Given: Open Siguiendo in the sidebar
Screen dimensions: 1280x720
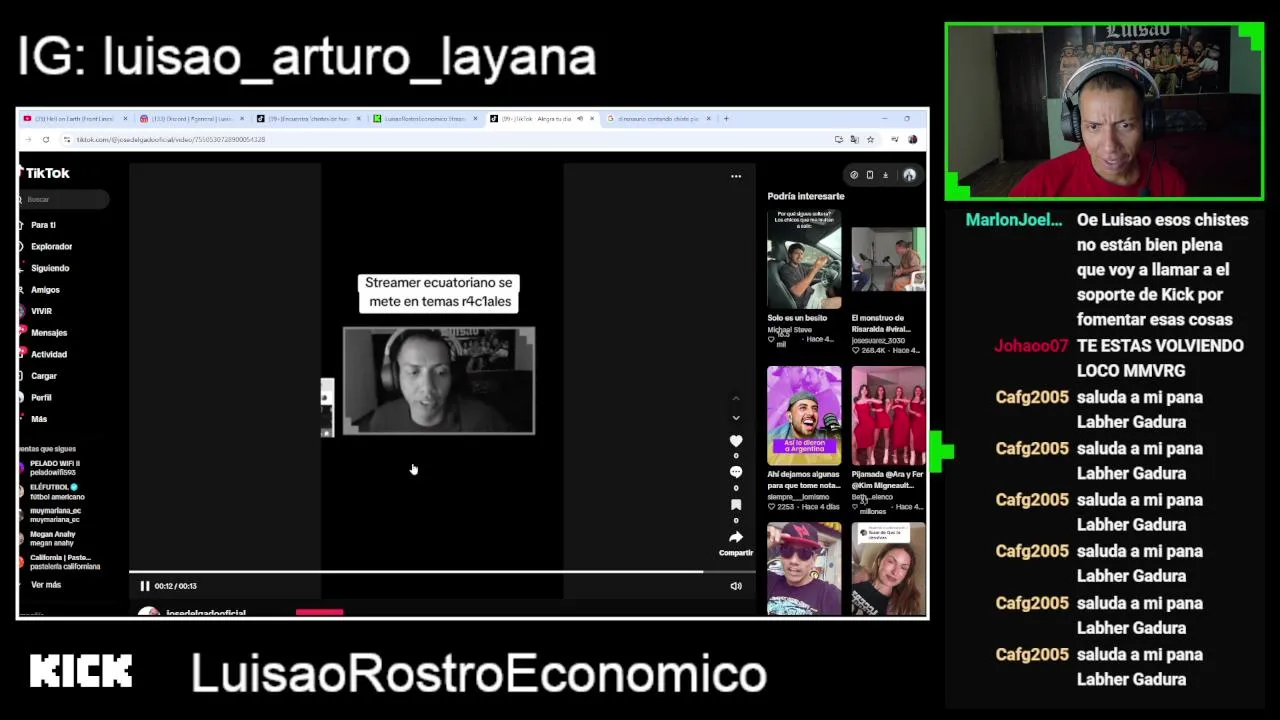Looking at the screenshot, I should pos(44,268).
